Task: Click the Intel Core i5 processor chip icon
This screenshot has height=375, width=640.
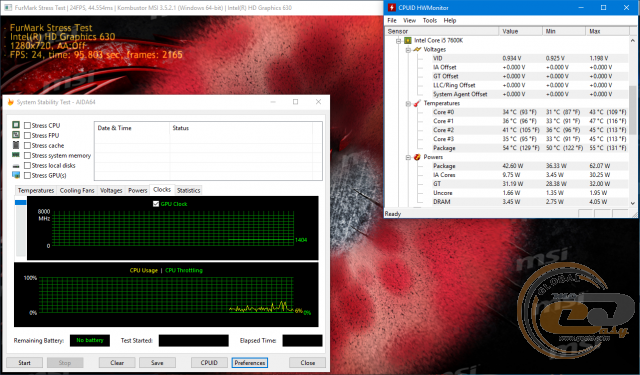Action: click(x=408, y=40)
